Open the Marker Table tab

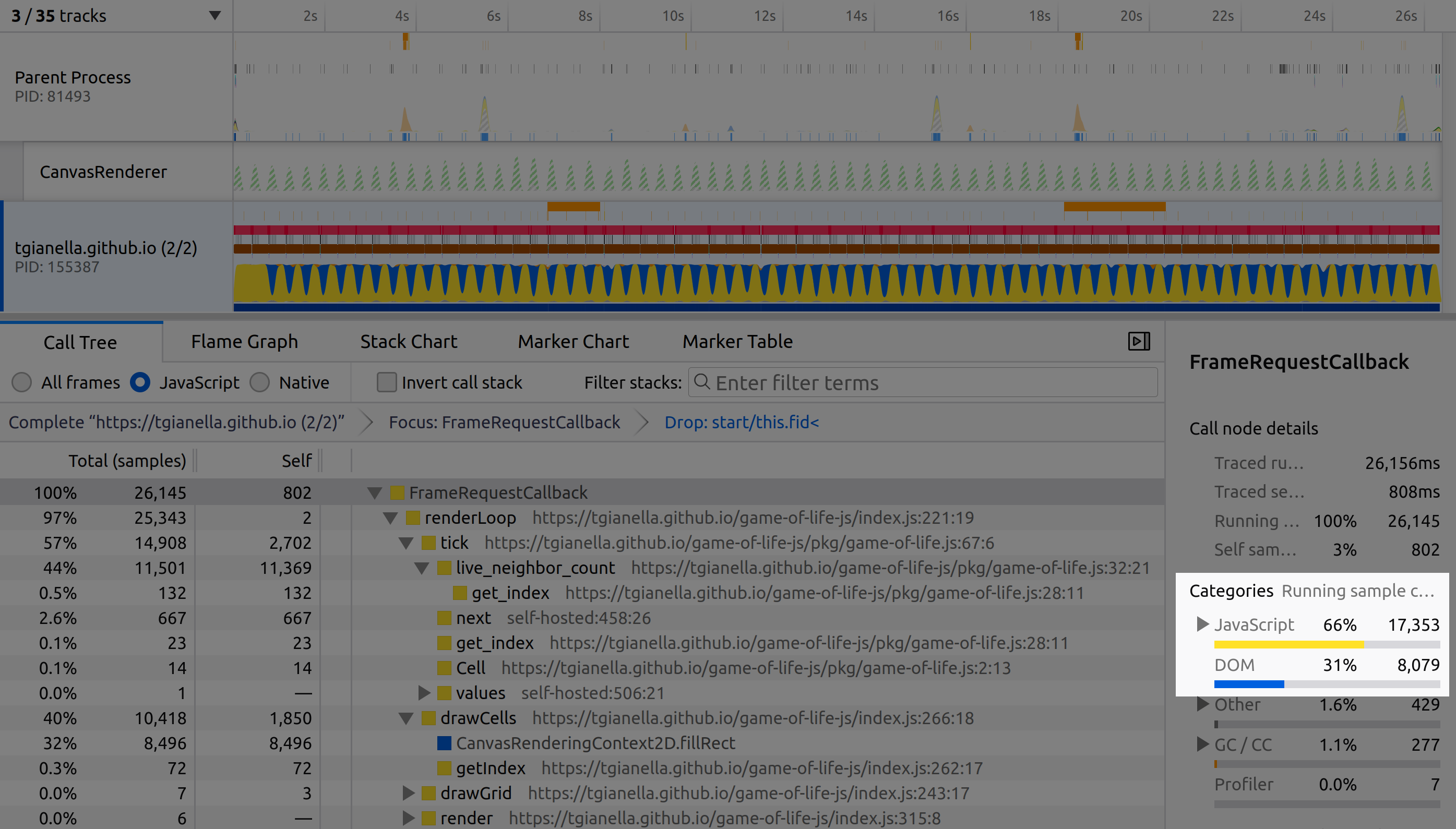tap(737, 342)
